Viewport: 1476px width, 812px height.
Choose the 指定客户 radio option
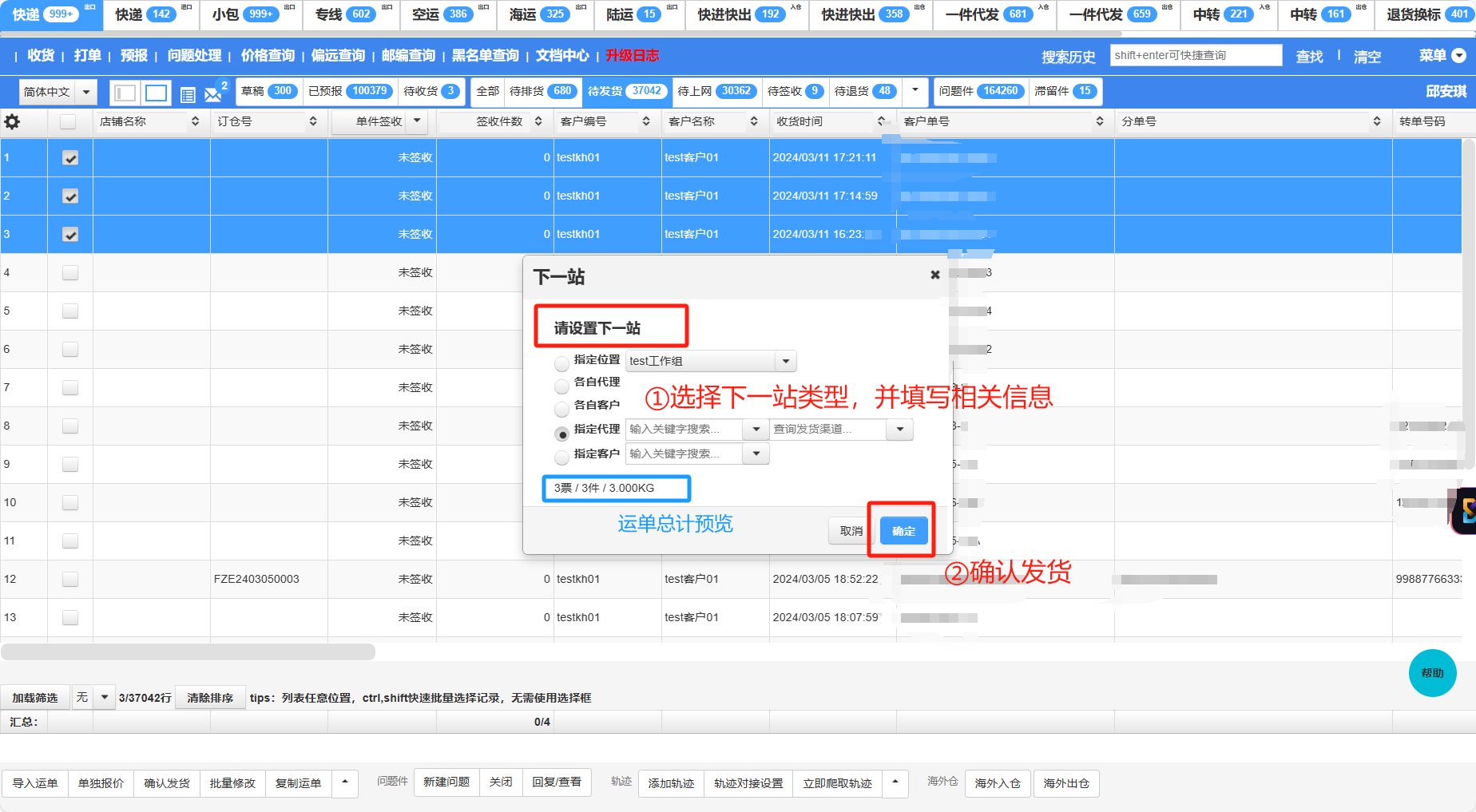click(x=562, y=457)
